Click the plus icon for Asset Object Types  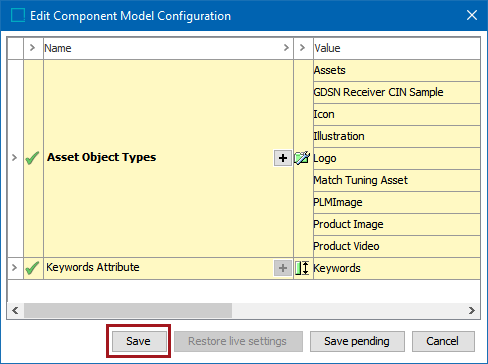[283, 158]
